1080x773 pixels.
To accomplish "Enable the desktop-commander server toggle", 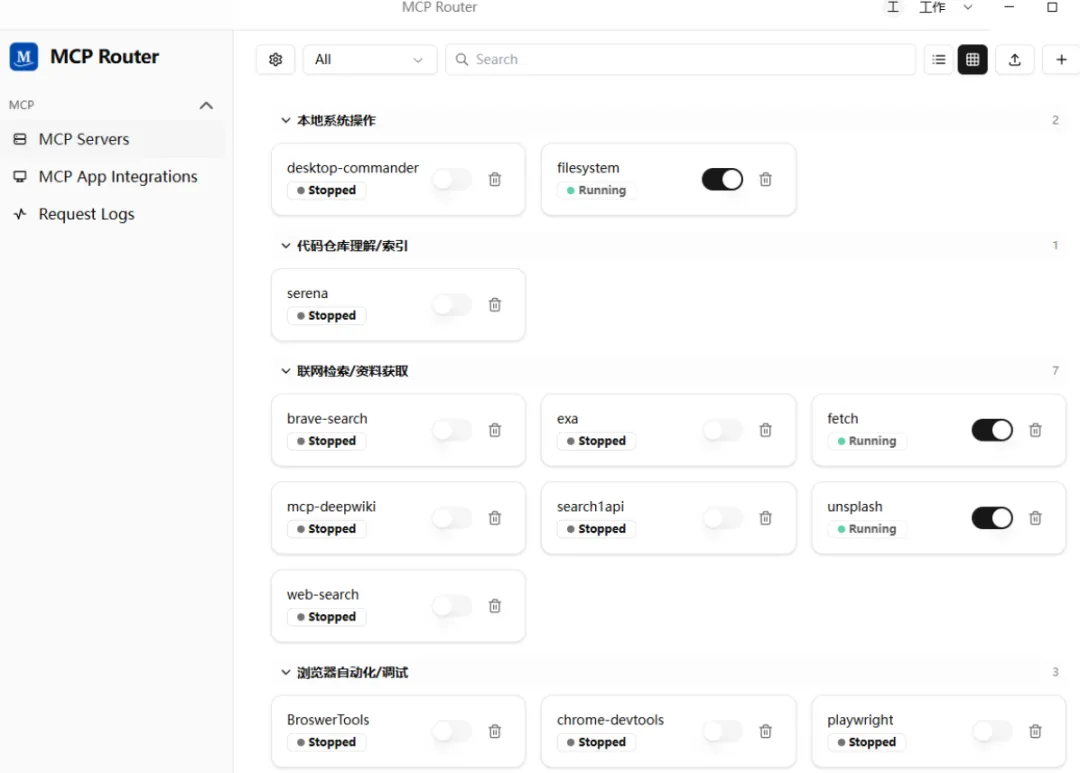I will click(452, 180).
